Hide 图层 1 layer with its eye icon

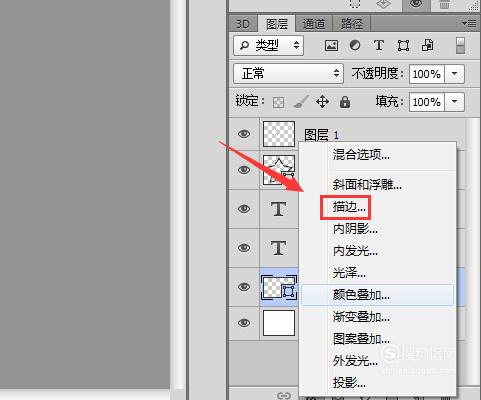pyautogui.click(x=244, y=134)
